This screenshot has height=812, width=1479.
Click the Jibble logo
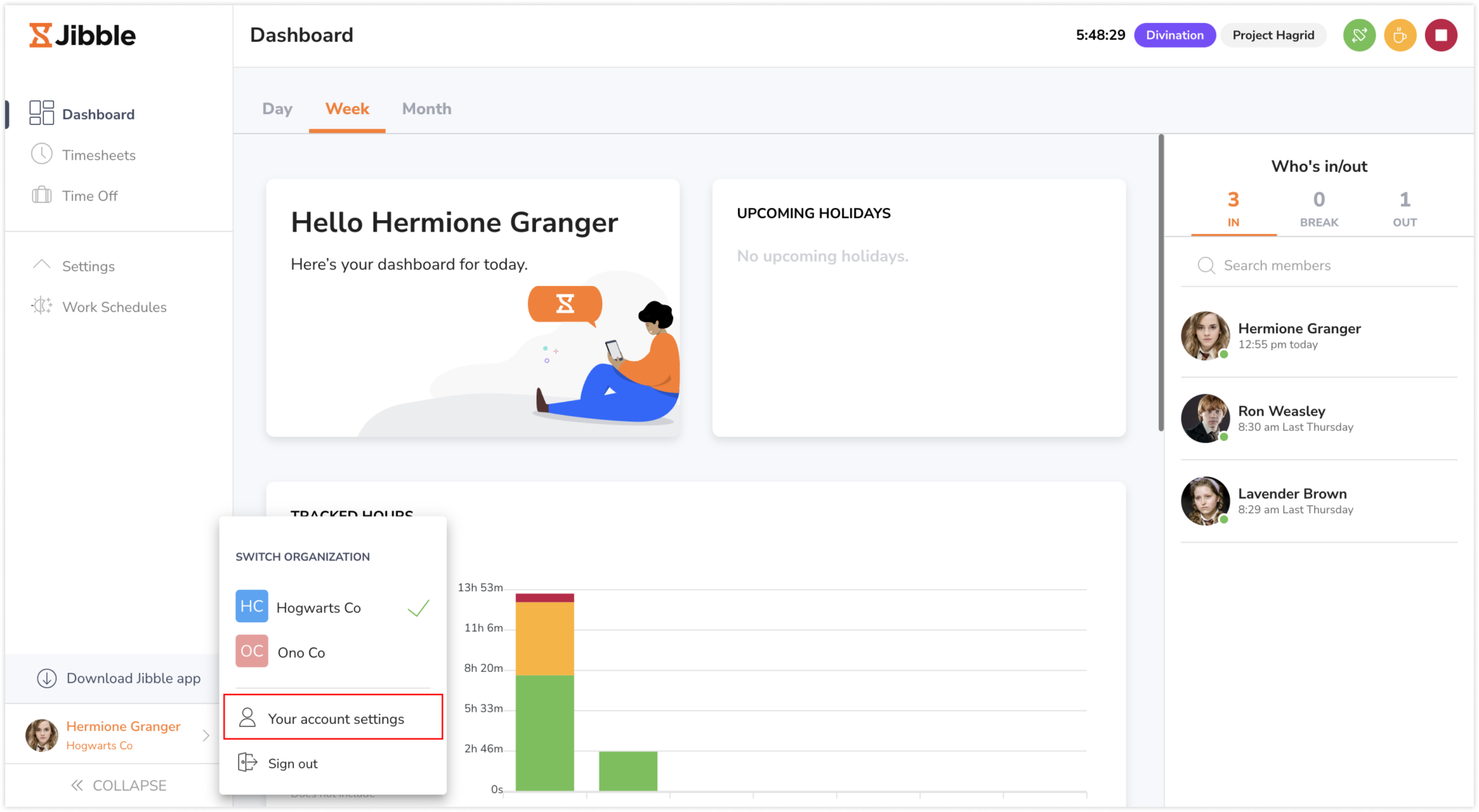[x=82, y=35]
